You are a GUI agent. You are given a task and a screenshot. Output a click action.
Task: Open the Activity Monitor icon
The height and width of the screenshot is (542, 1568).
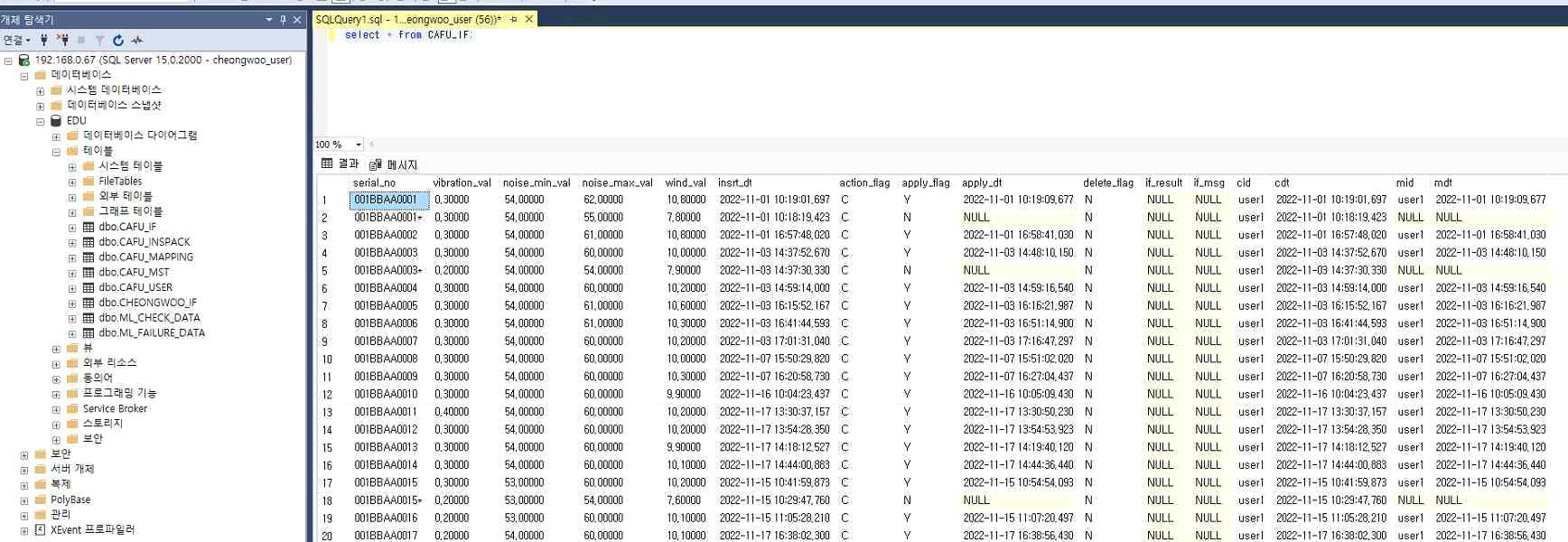pos(136,40)
